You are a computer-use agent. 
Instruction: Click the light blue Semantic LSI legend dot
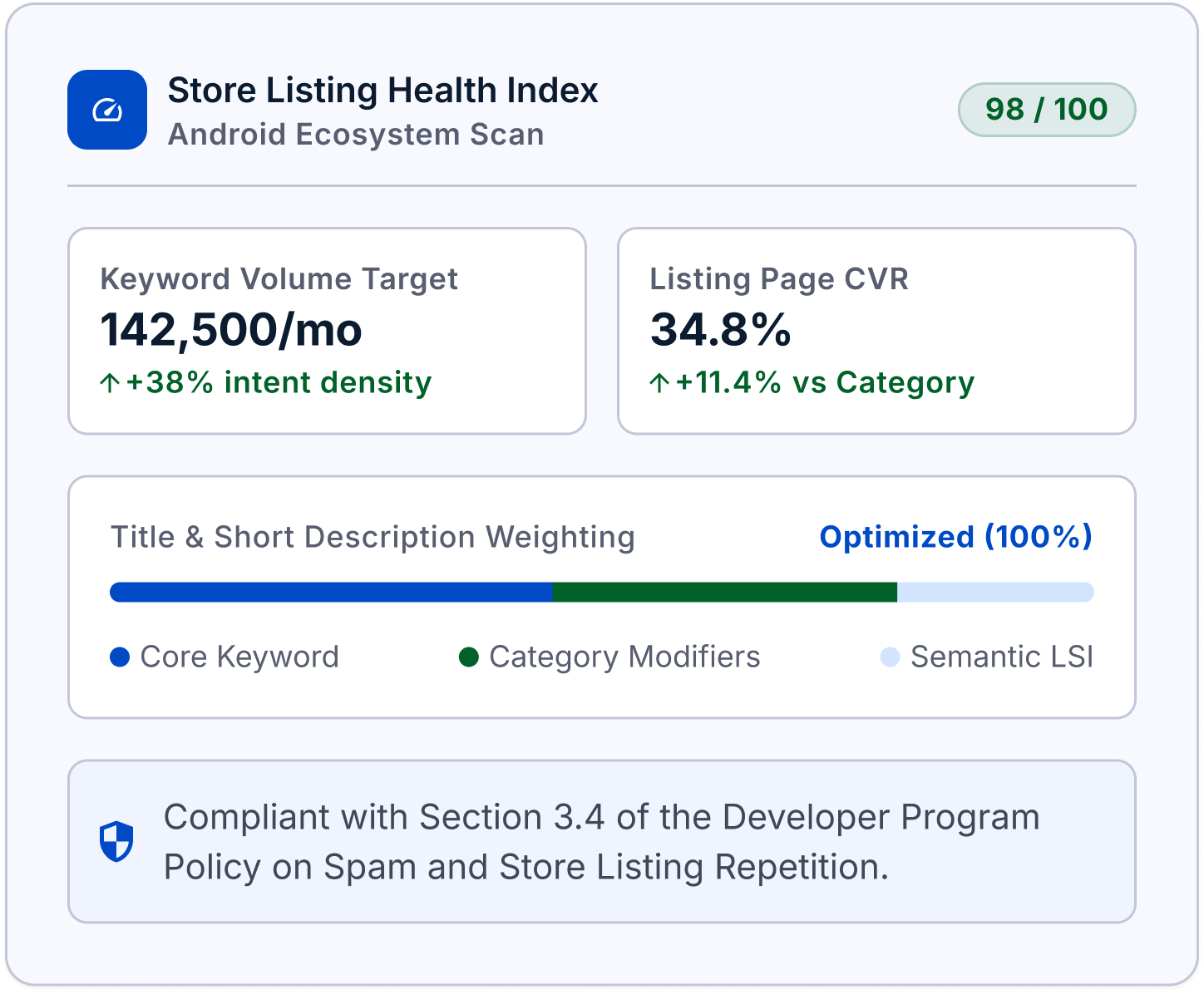click(x=890, y=657)
